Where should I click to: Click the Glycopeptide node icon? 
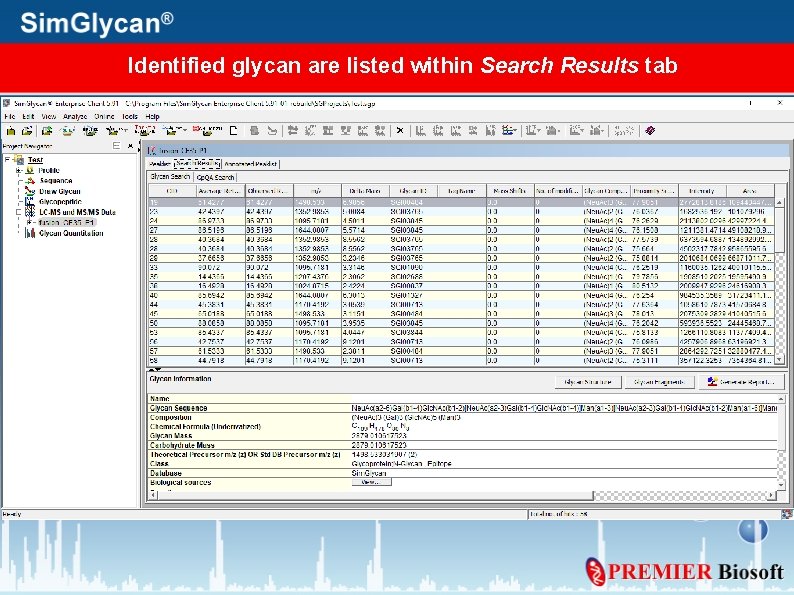coord(30,202)
